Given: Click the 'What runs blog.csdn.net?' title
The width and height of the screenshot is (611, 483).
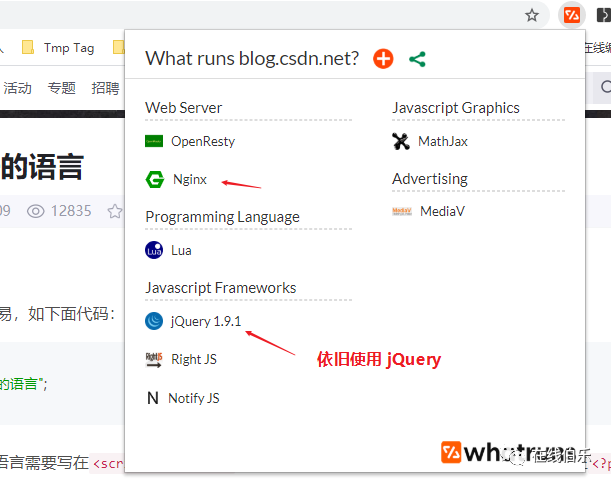Looking at the screenshot, I should (252, 59).
